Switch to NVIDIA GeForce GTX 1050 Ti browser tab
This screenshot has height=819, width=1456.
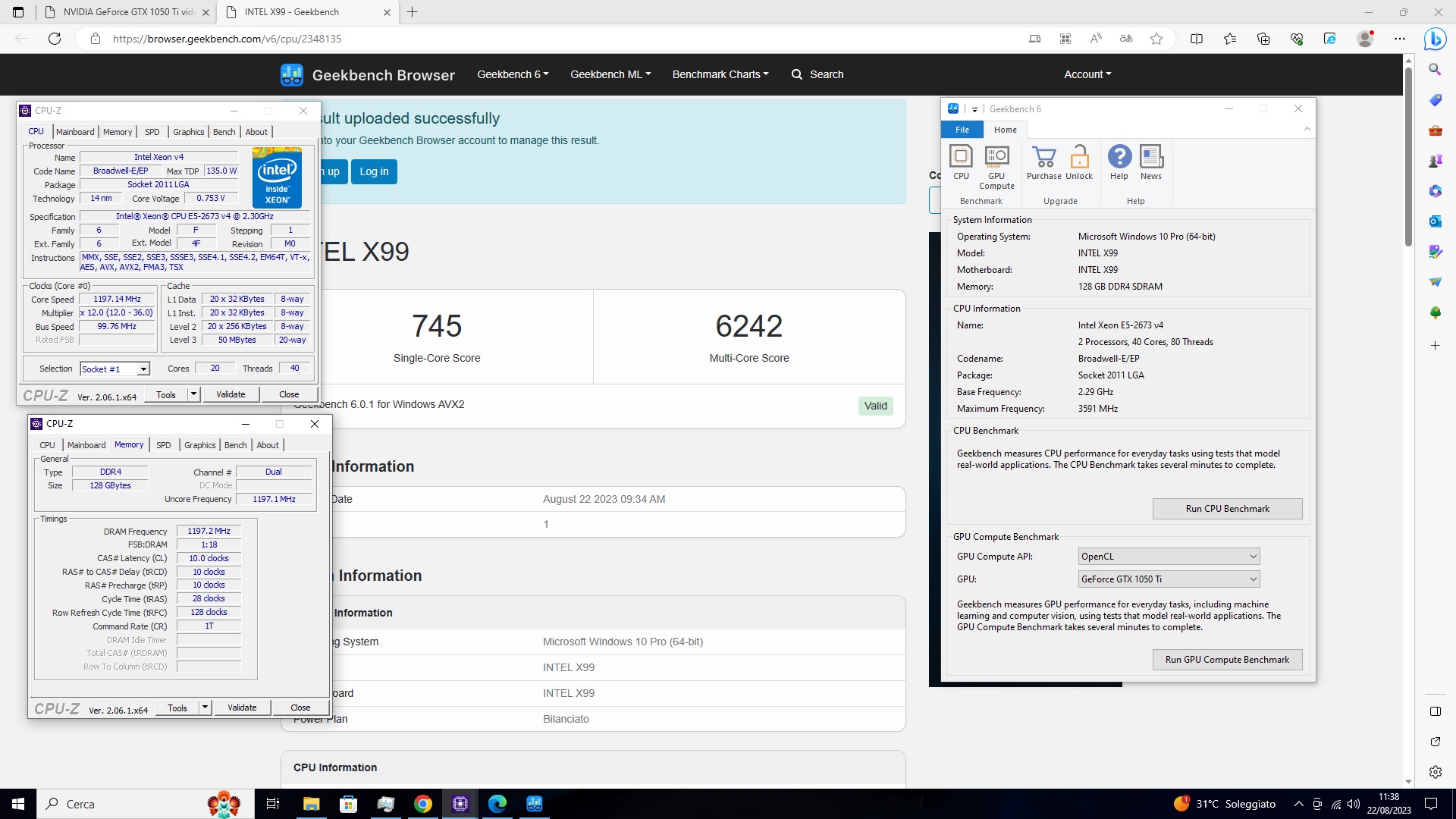coord(126,12)
